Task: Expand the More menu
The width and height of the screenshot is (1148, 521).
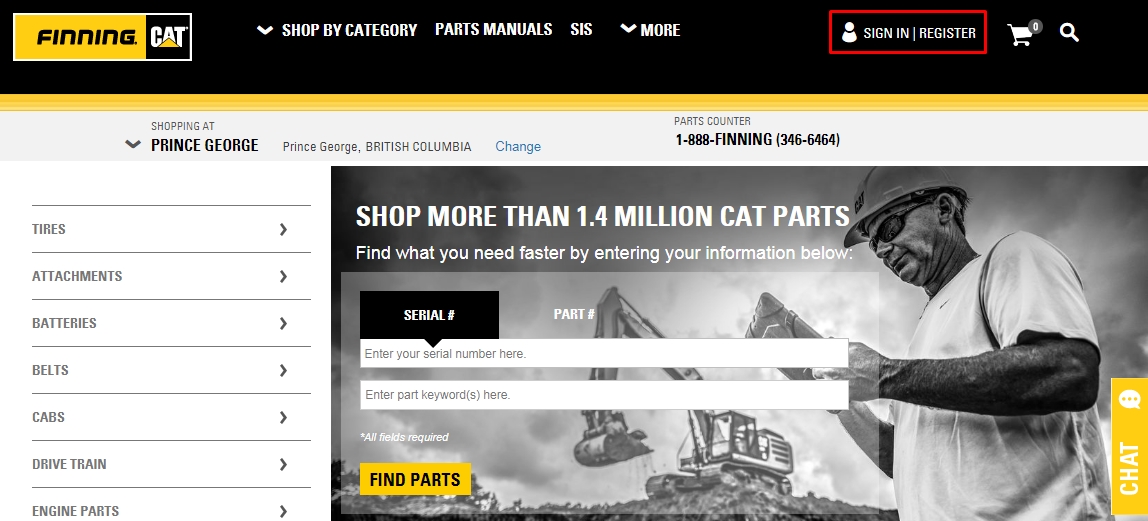Action: 650,30
